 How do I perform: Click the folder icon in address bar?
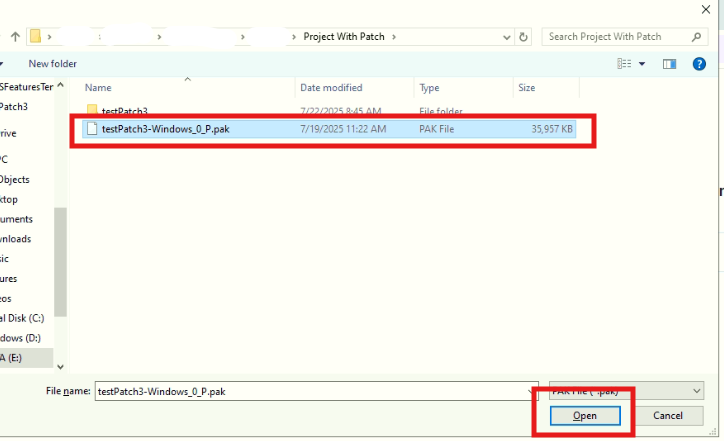(x=36, y=37)
